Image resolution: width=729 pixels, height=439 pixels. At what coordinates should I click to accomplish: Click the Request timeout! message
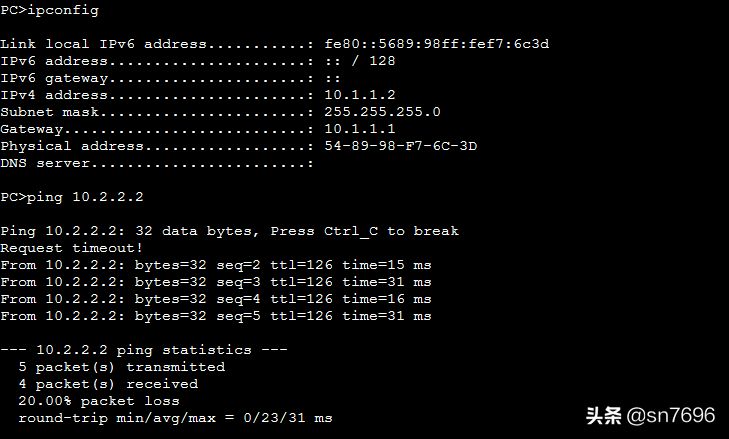click(x=71, y=248)
